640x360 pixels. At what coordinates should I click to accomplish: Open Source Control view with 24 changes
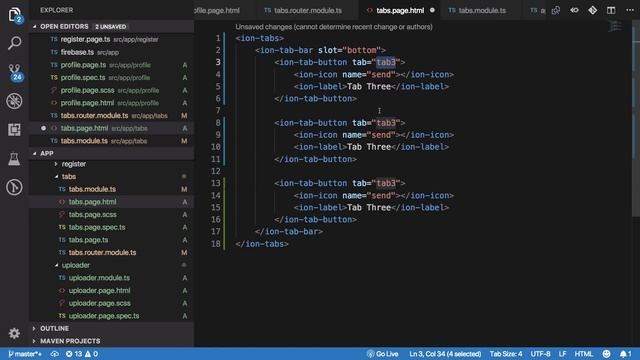[14, 72]
